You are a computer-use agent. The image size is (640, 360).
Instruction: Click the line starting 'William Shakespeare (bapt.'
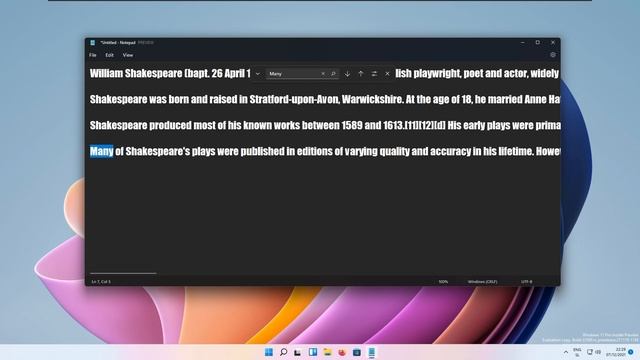(170, 73)
